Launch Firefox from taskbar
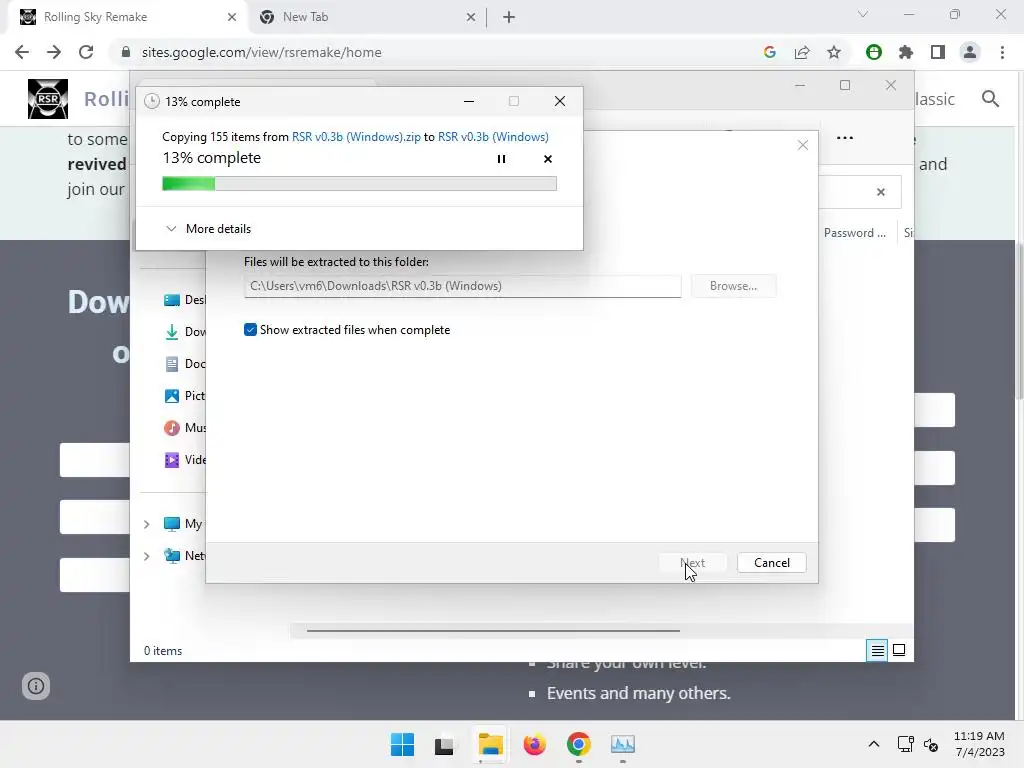The image size is (1024, 768). (x=534, y=744)
